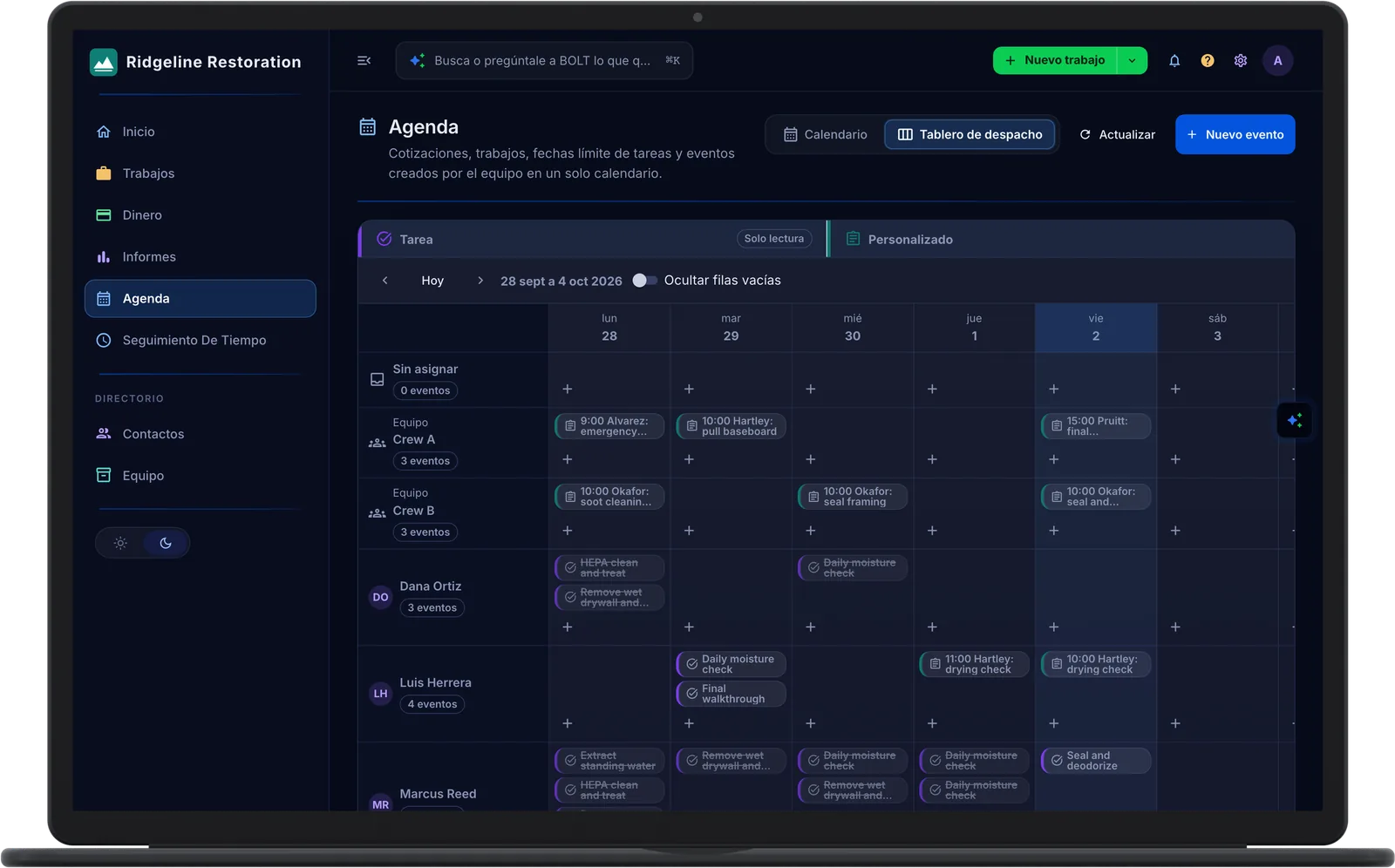Click the Solo lectura badge

[774, 239]
